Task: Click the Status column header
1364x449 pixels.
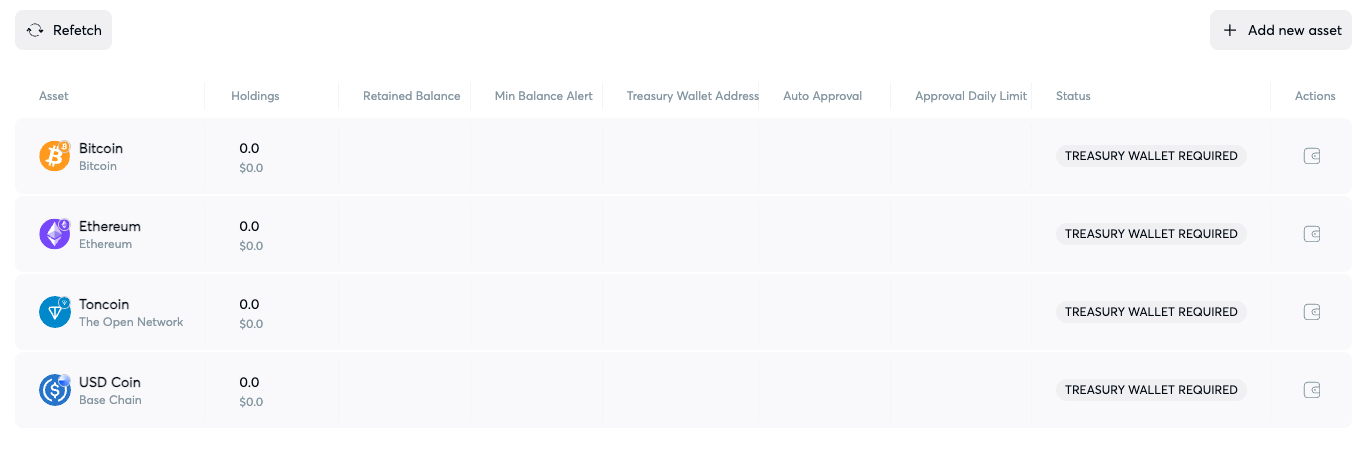Action: [x=1073, y=96]
